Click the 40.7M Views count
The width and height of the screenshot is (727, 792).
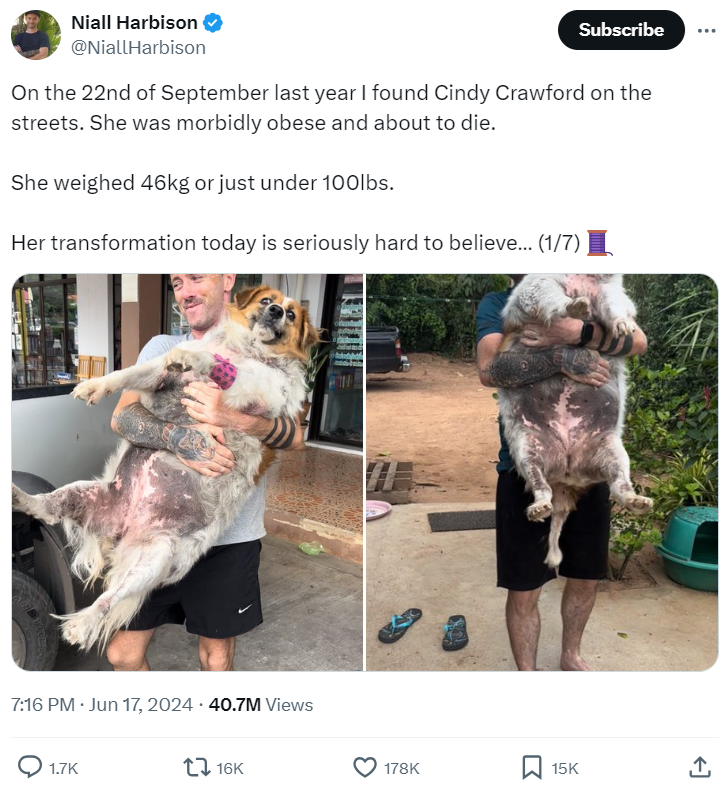click(x=261, y=704)
